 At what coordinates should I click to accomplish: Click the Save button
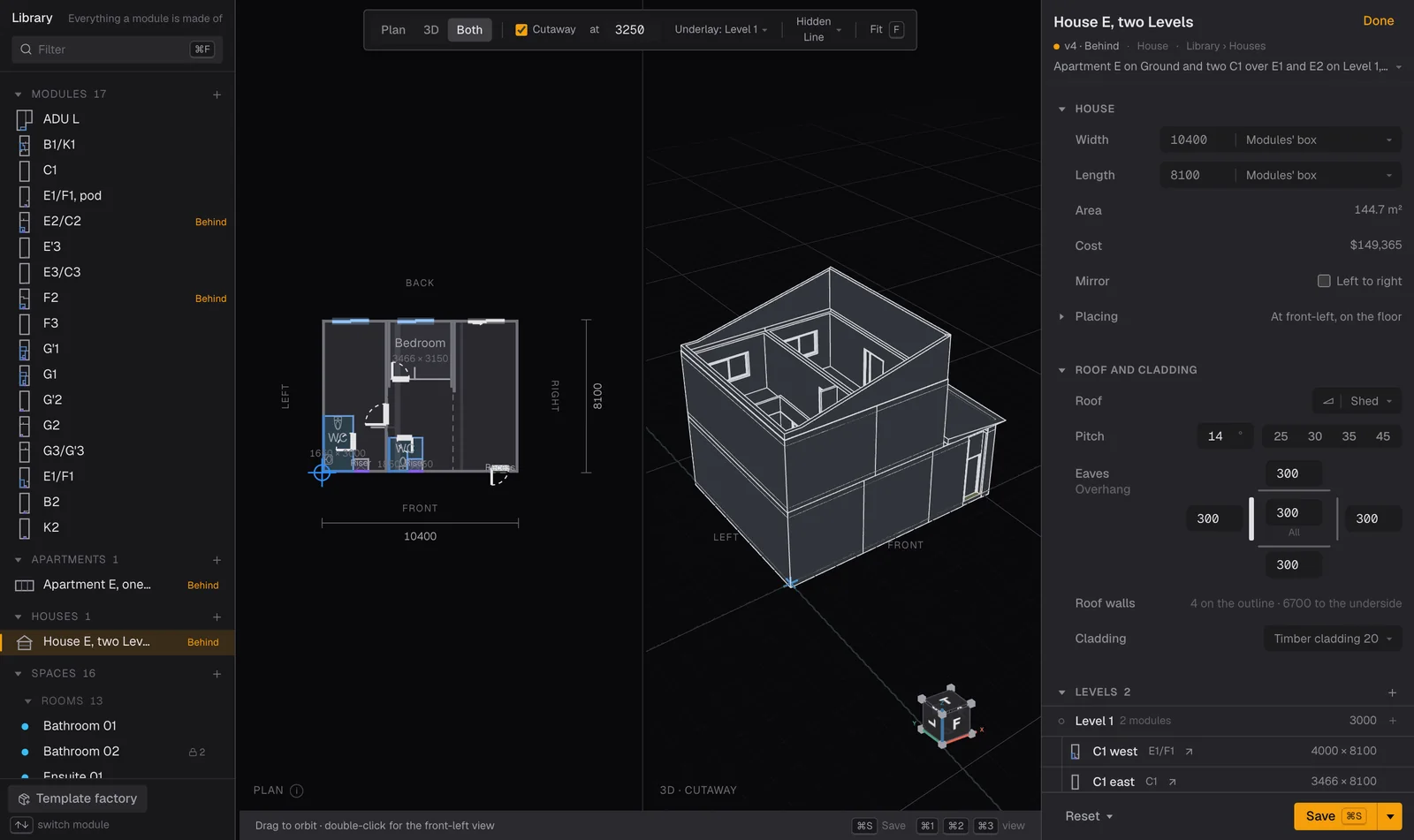click(1334, 816)
